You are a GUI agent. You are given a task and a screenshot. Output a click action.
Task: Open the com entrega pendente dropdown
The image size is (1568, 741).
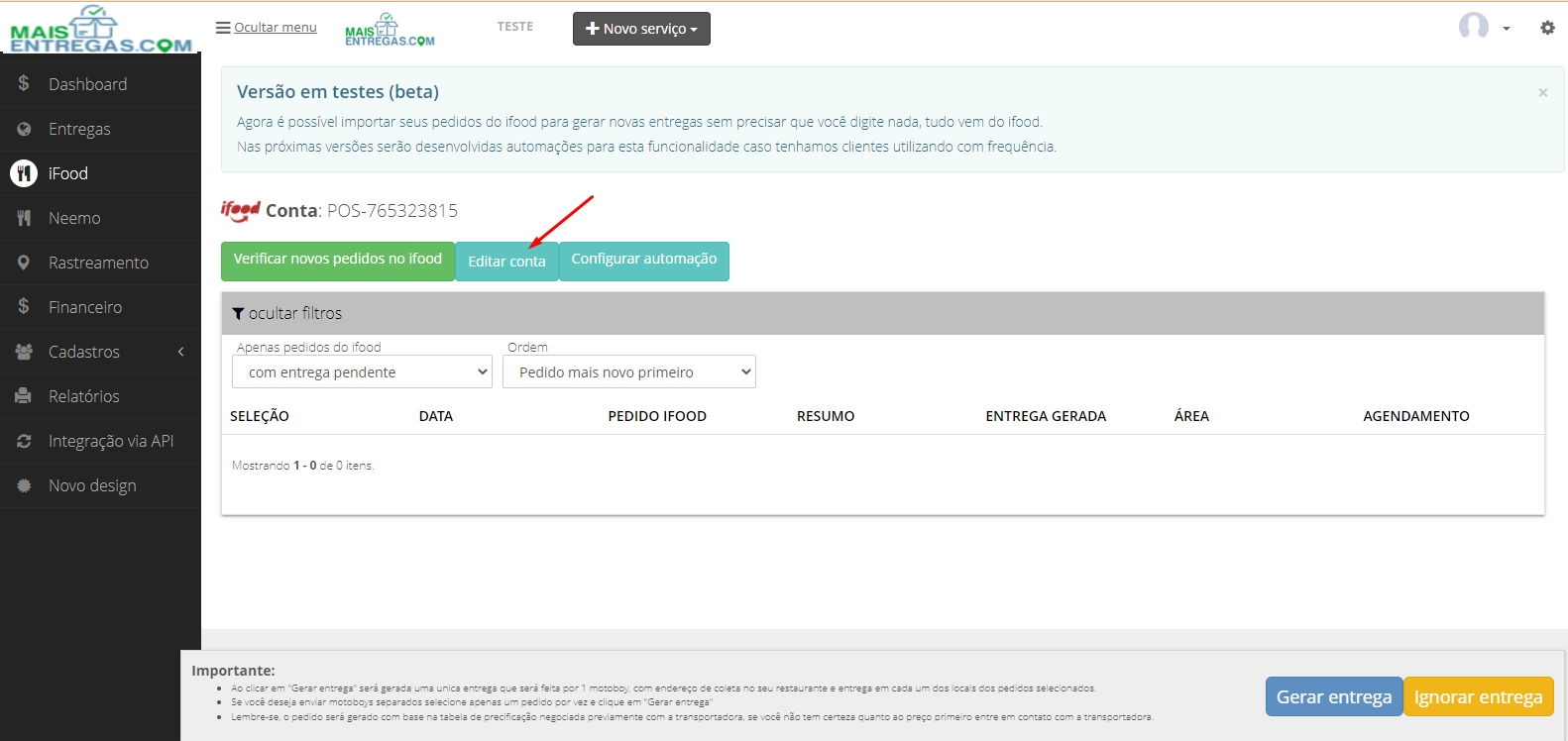click(362, 371)
